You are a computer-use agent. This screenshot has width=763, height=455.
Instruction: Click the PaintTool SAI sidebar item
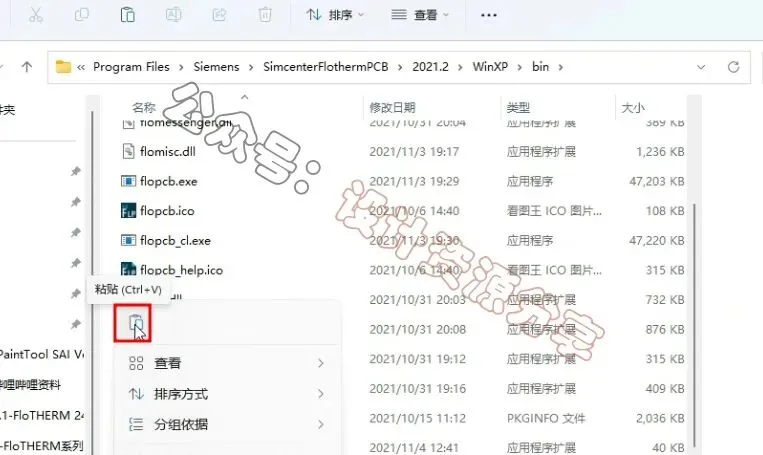coord(41,354)
